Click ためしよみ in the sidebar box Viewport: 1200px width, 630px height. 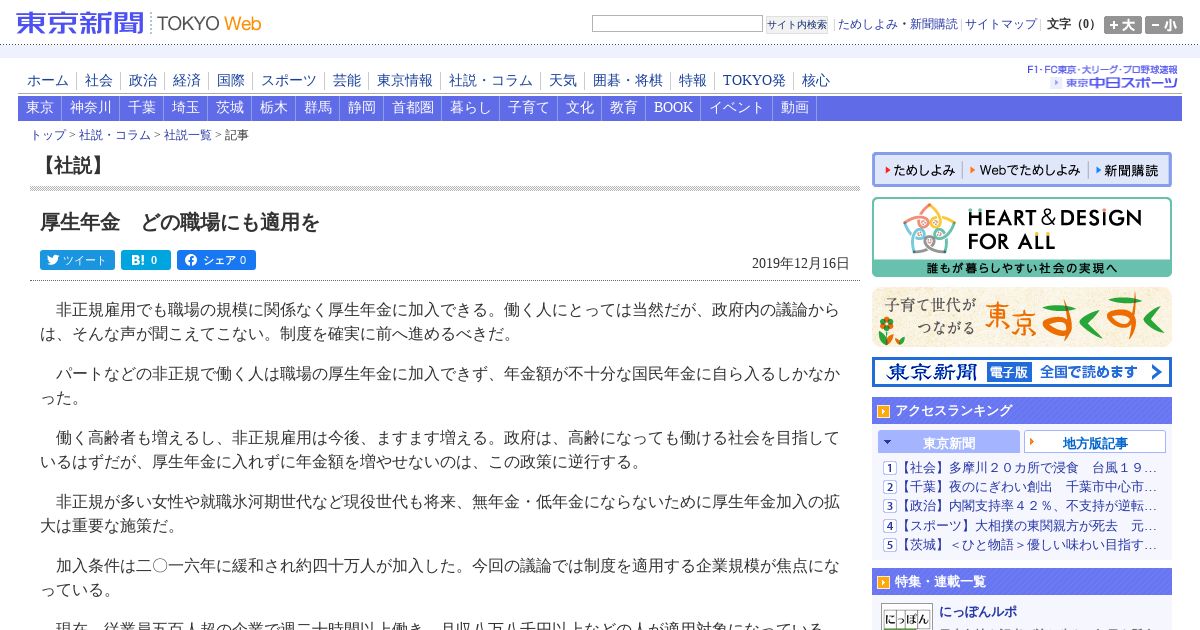tap(920, 170)
